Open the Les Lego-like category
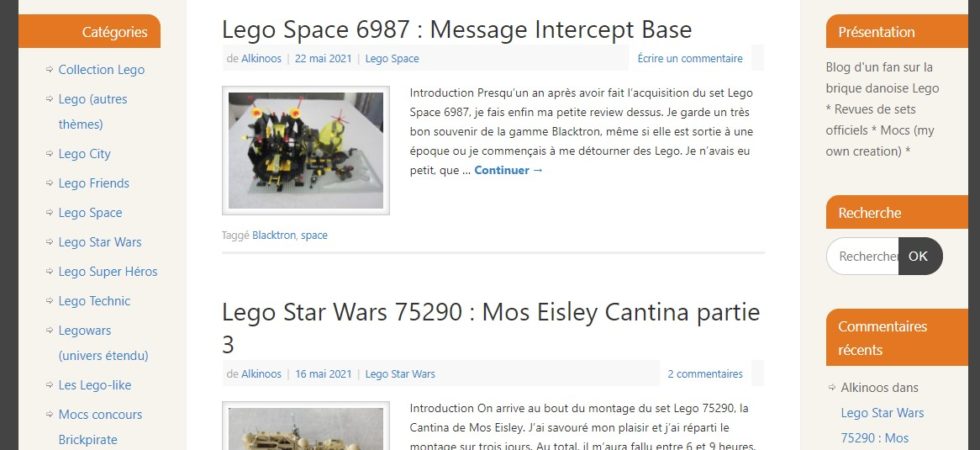 (95, 385)
